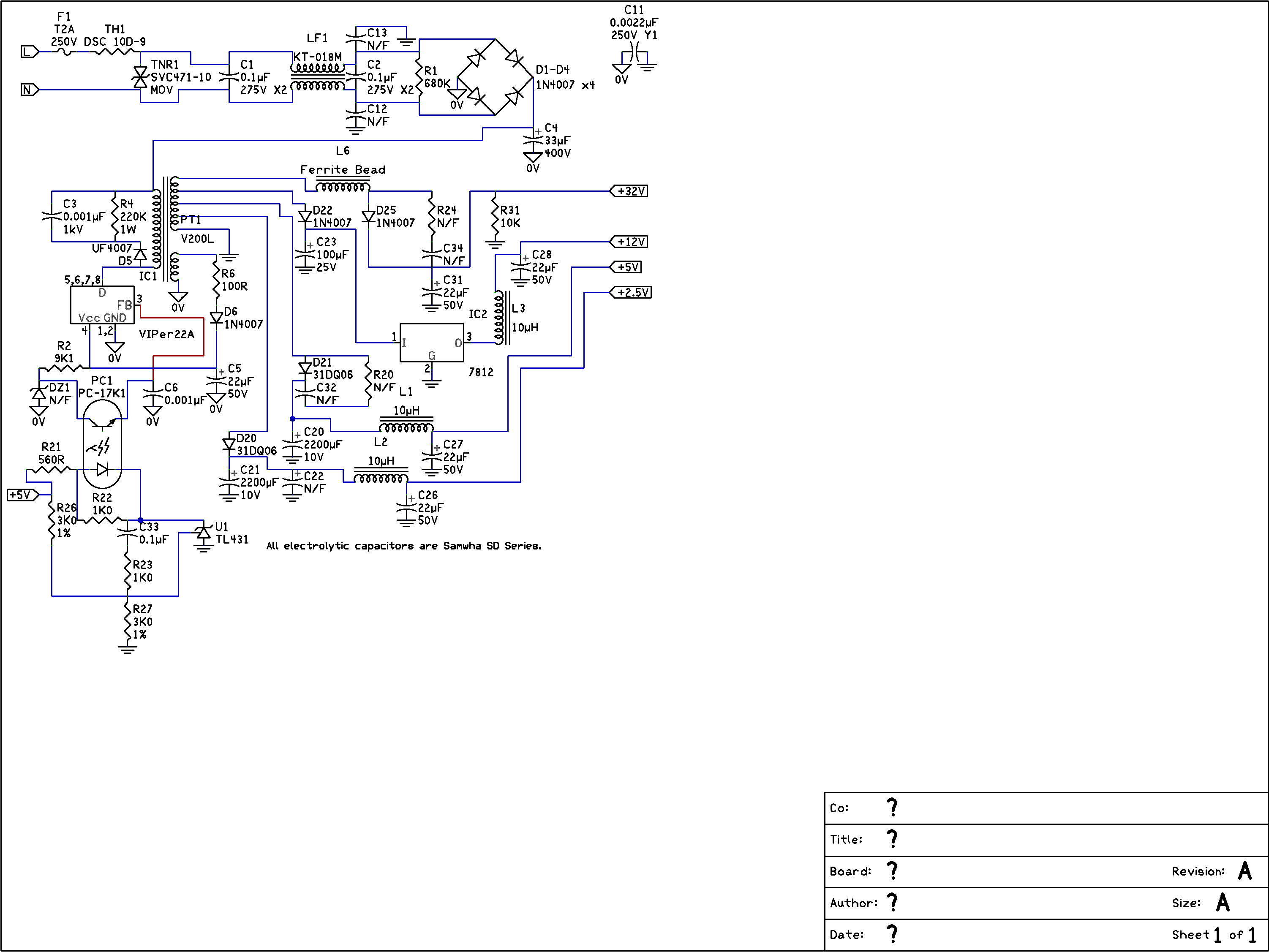Click the DZ1 N/F zener diode
The height and width of the screenshot is (952, 1269).
click(x=38, y=393)
